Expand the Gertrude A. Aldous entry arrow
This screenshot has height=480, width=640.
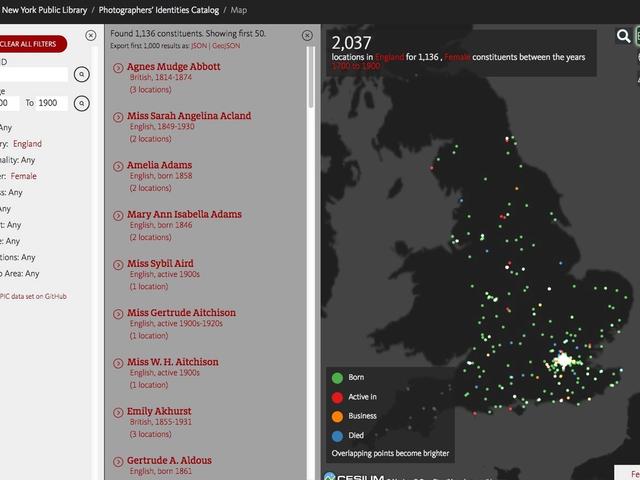pos(118,462)
